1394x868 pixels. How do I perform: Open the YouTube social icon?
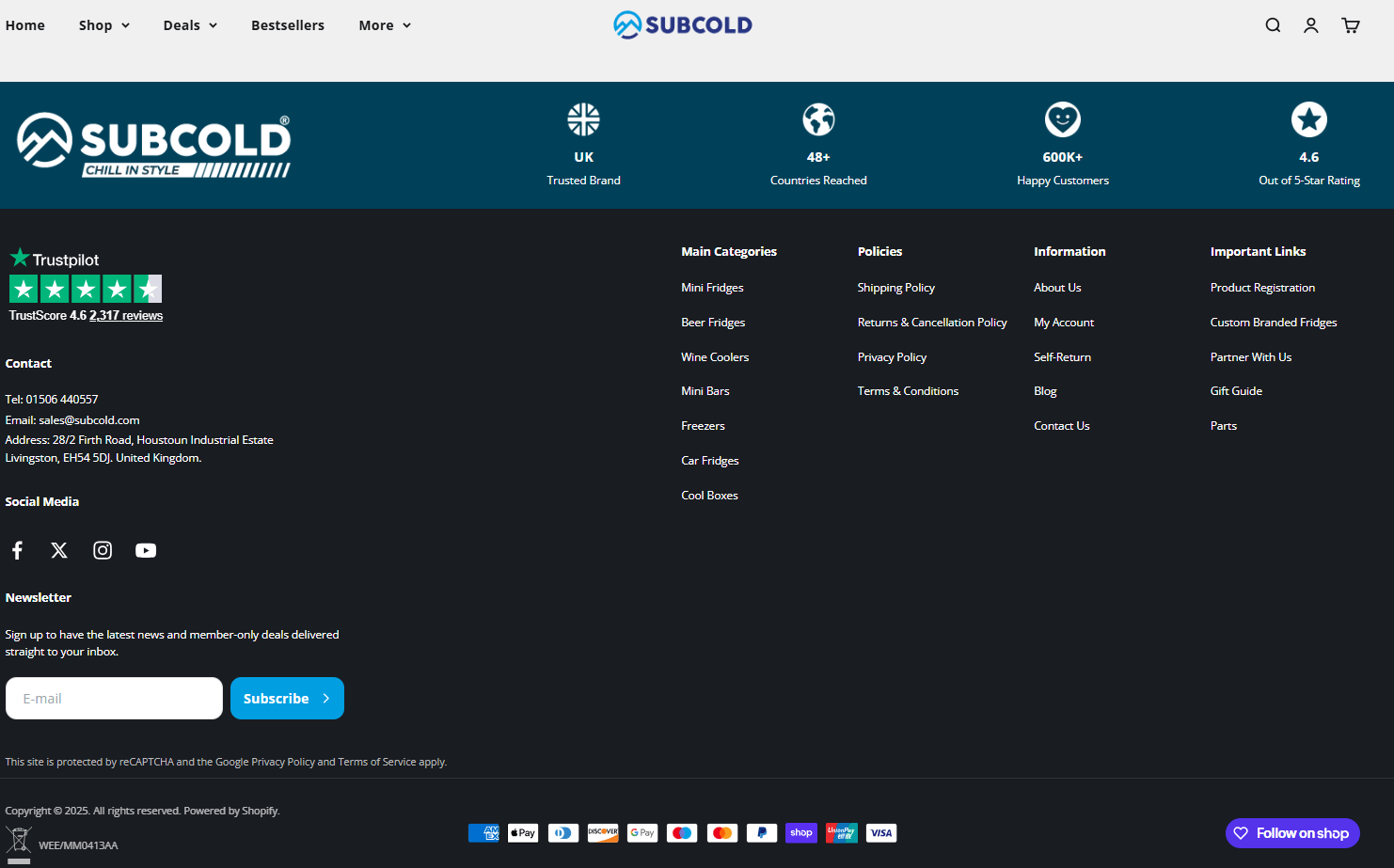click(x=145, y=550)
